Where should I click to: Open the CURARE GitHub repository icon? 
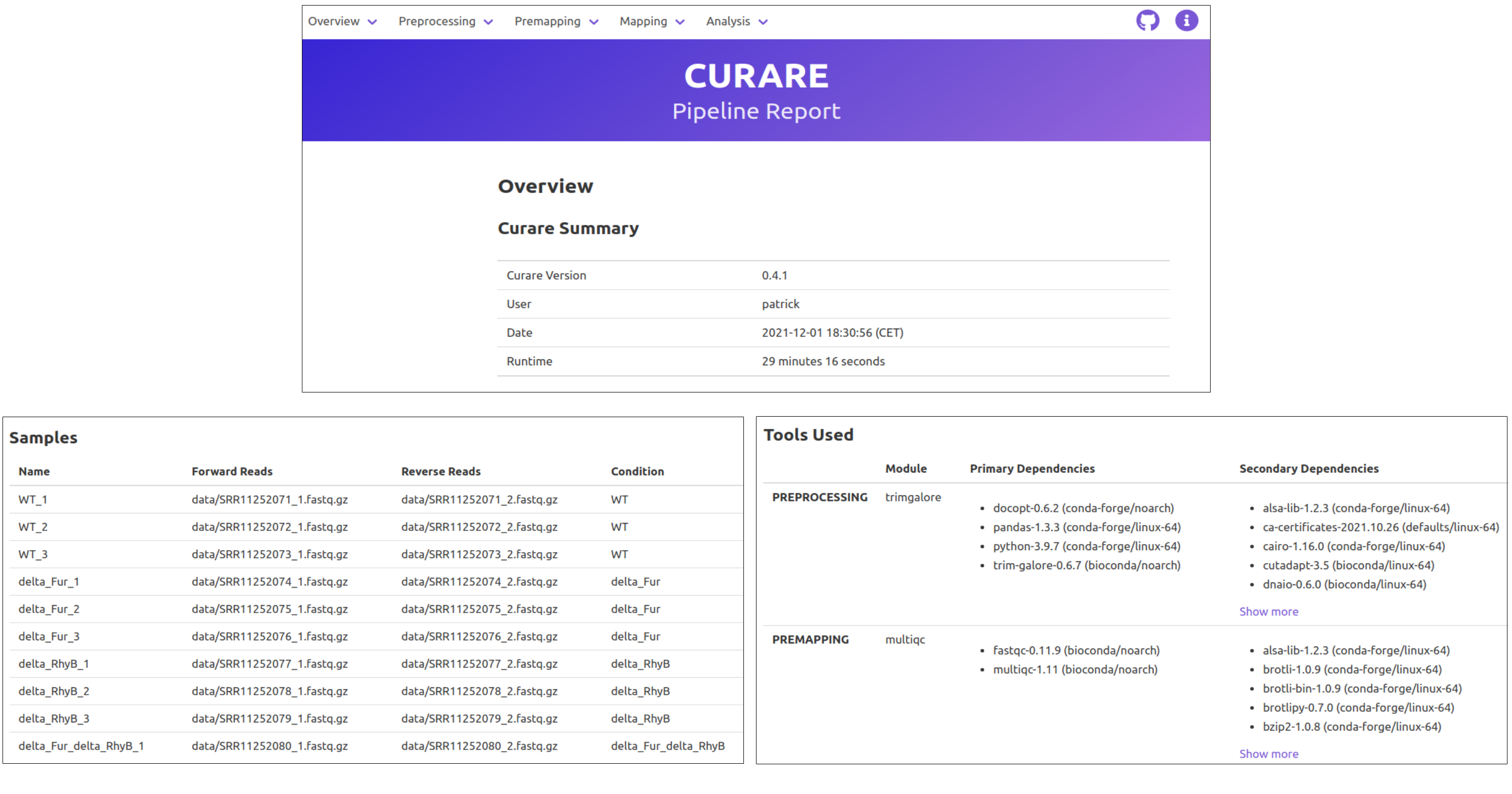click(x=1148, y=20)
